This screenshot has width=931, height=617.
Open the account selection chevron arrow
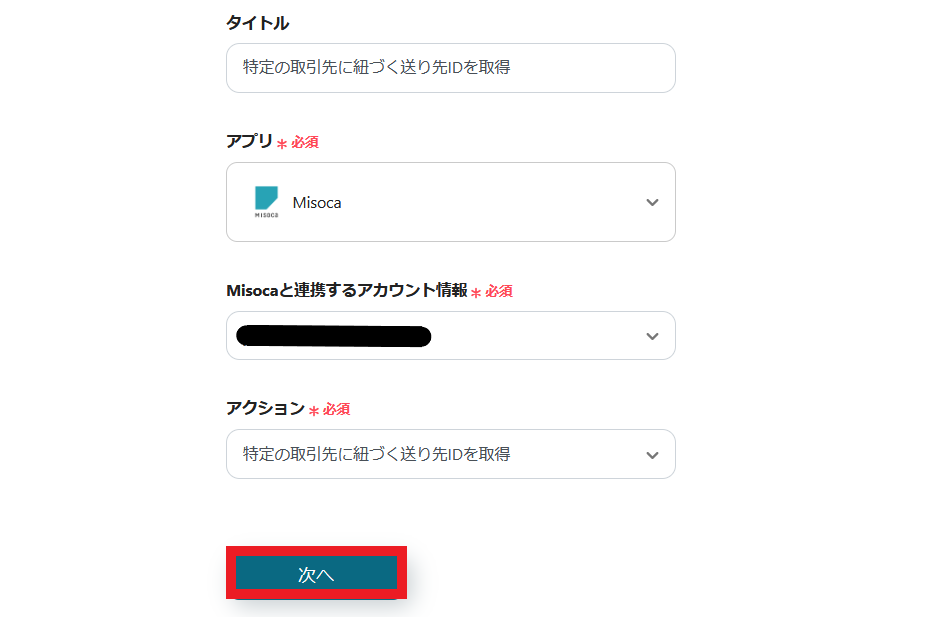tap(652, 336)
